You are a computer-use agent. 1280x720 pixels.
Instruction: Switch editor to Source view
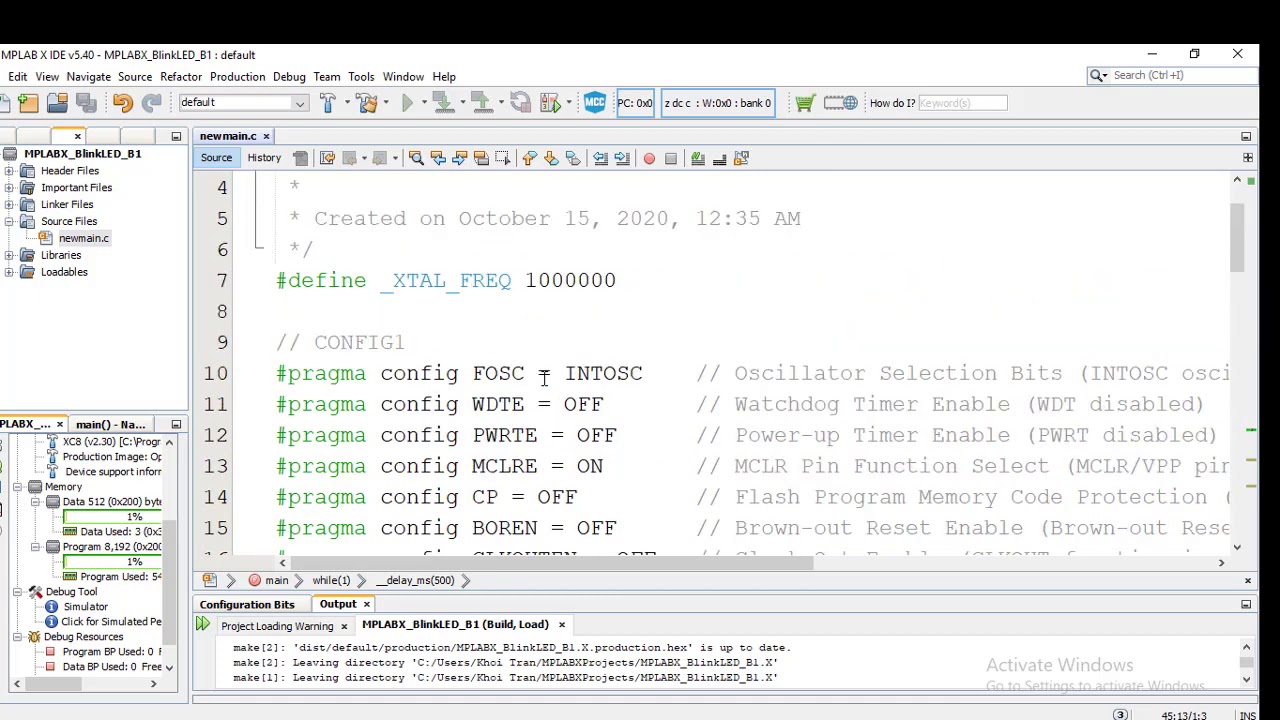pyautogui.click(x=216, y=158)
